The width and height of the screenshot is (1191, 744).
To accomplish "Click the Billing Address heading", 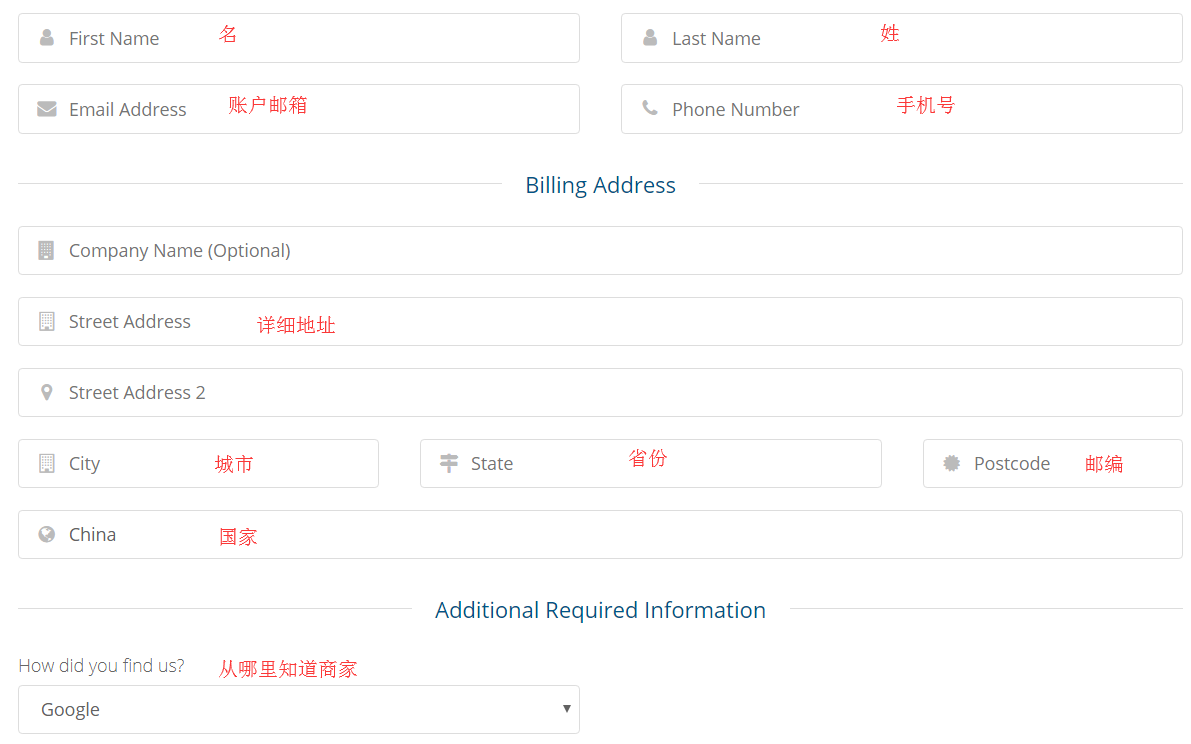I will pyautogui.click(x=600, y=185).
